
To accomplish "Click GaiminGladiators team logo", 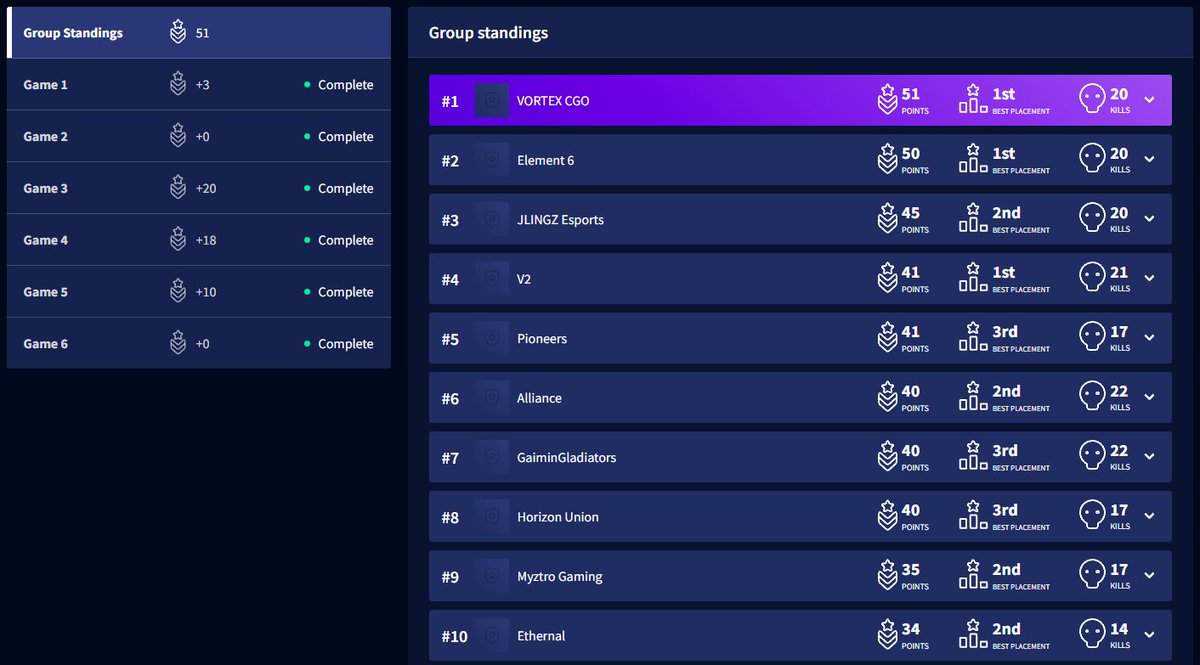I will (492, 458).
